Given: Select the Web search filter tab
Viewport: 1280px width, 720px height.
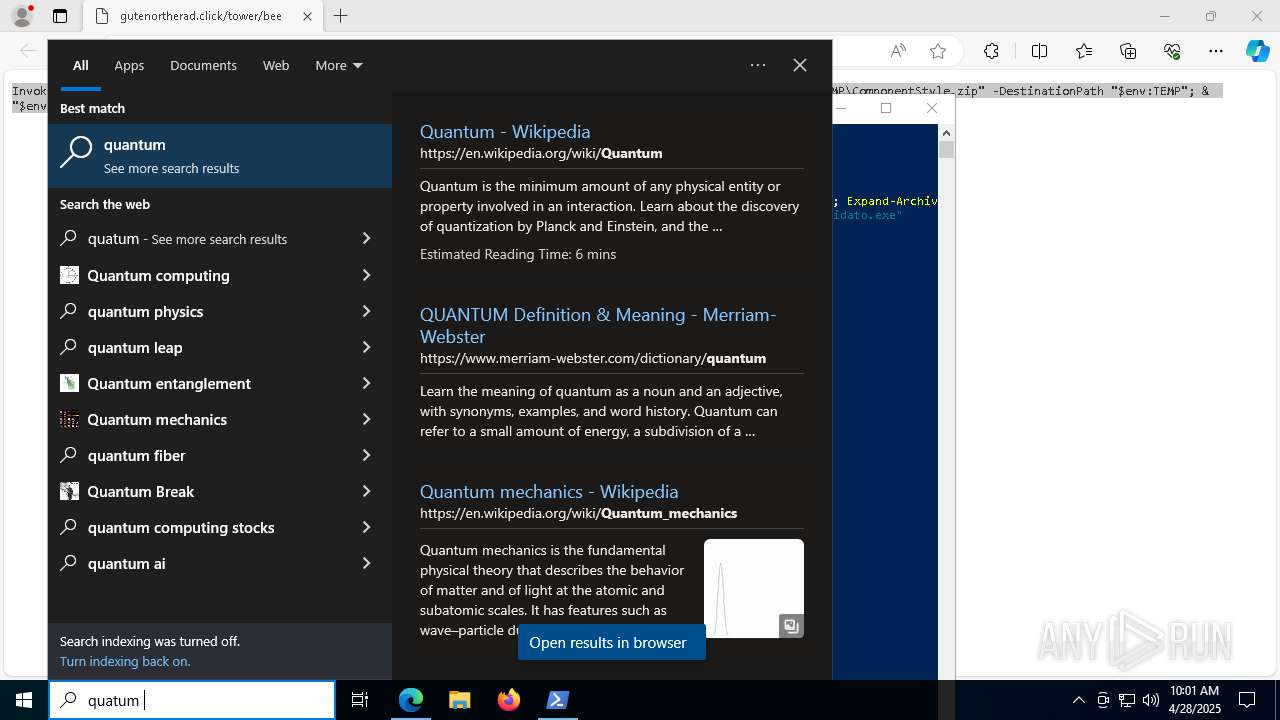Looking at the screenshot, I should point(276,66).
